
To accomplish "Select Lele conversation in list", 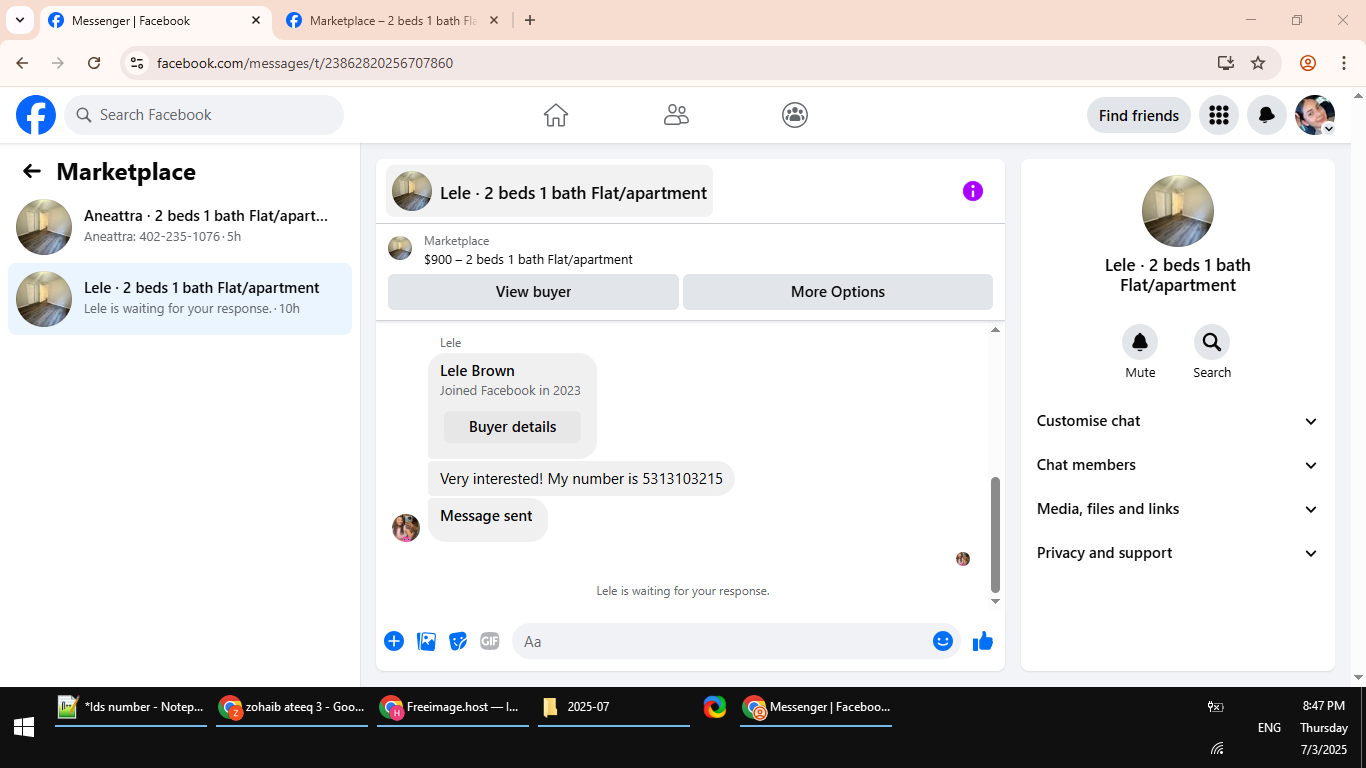I will tap(180, 299).
